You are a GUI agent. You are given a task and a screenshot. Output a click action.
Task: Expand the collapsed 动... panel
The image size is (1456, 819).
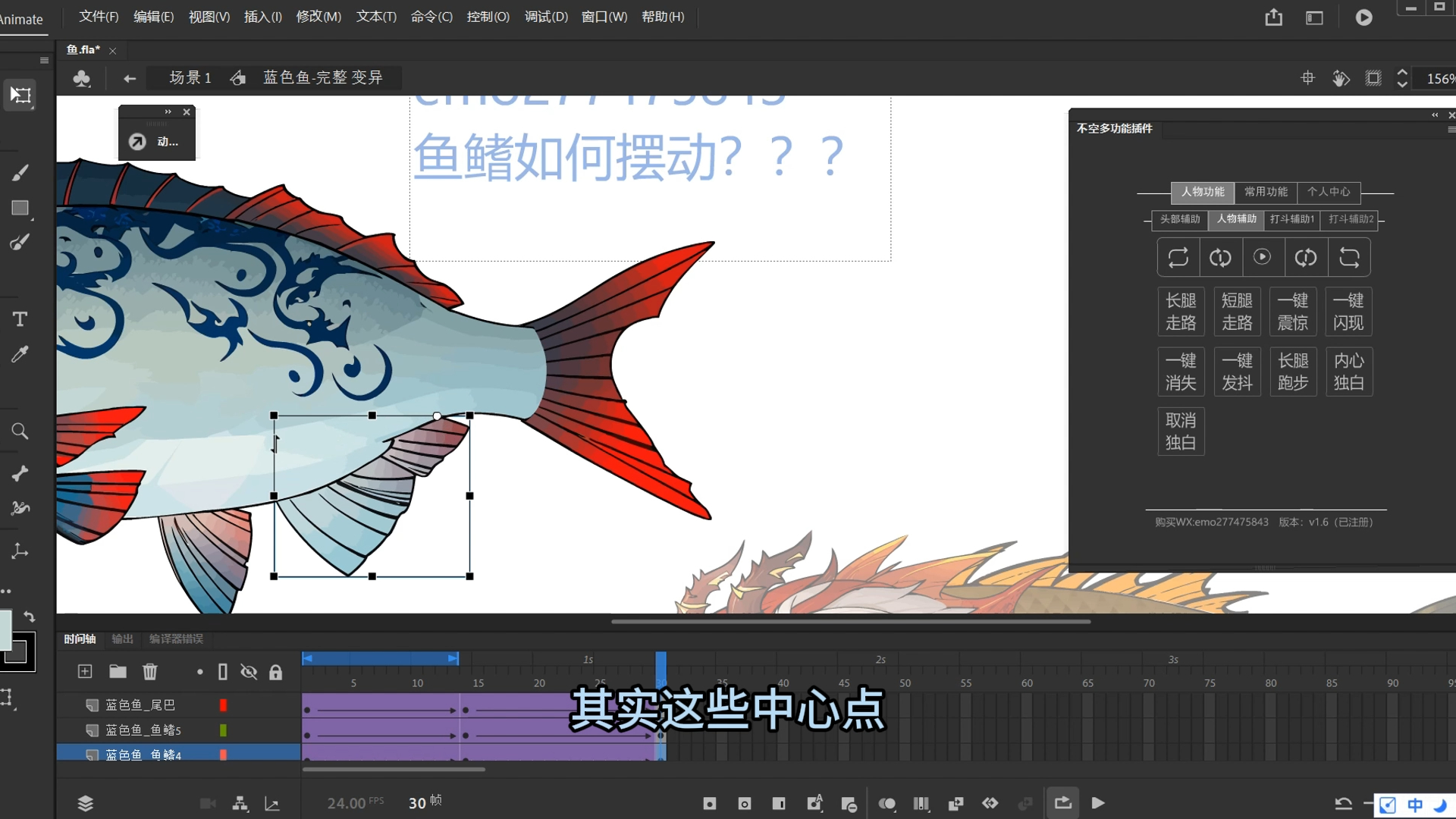[x=168, y=111]
